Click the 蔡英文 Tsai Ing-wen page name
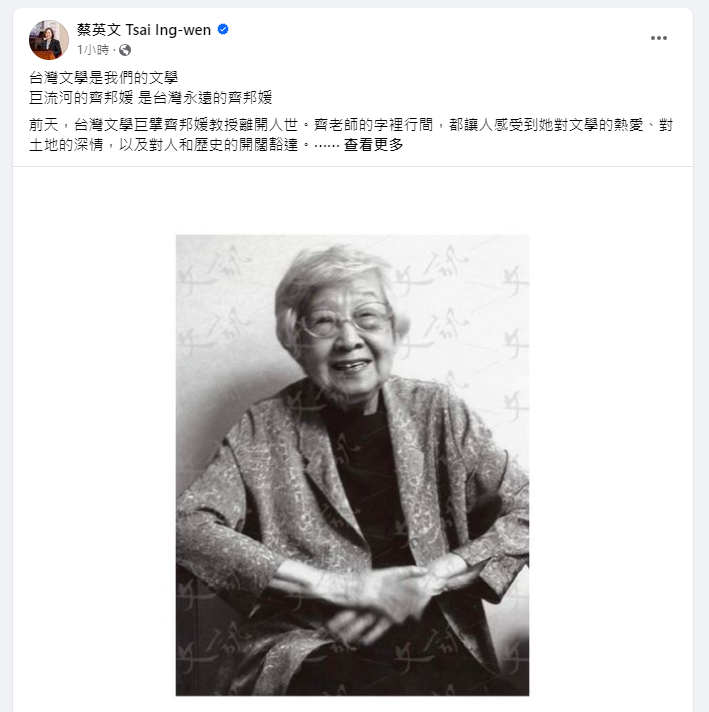709x712 pixels. pyautogui.click(x=144, y=30)
